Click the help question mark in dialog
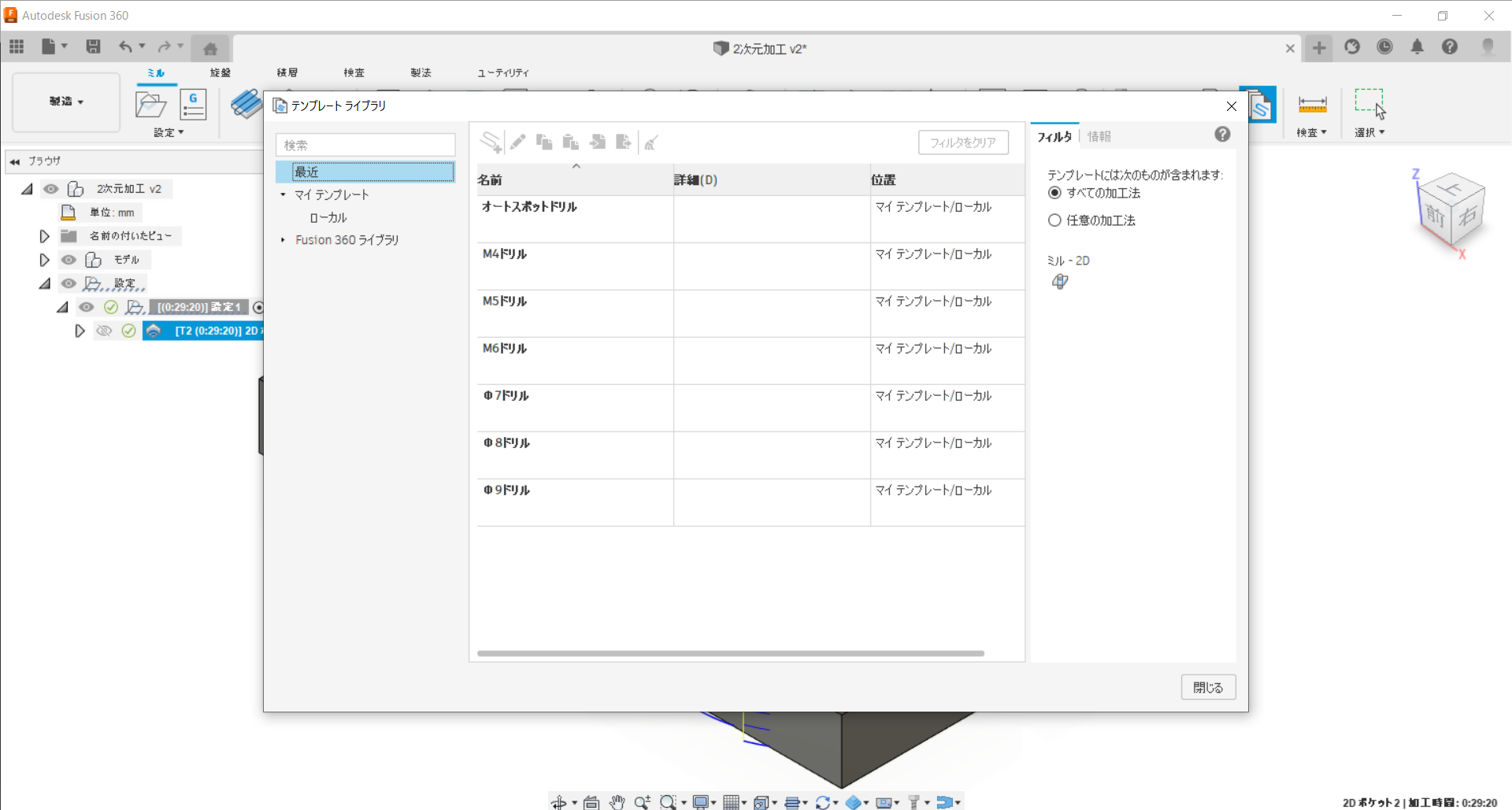Screen dimensions: 1512x810 pos(1221,135)
